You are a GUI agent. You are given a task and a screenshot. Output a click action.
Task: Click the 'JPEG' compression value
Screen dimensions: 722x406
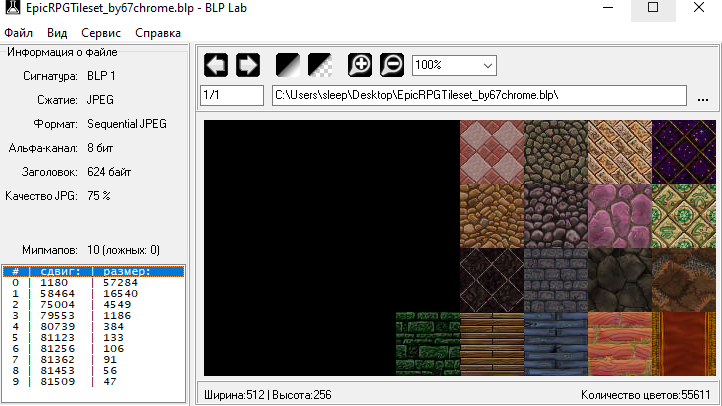100,100
